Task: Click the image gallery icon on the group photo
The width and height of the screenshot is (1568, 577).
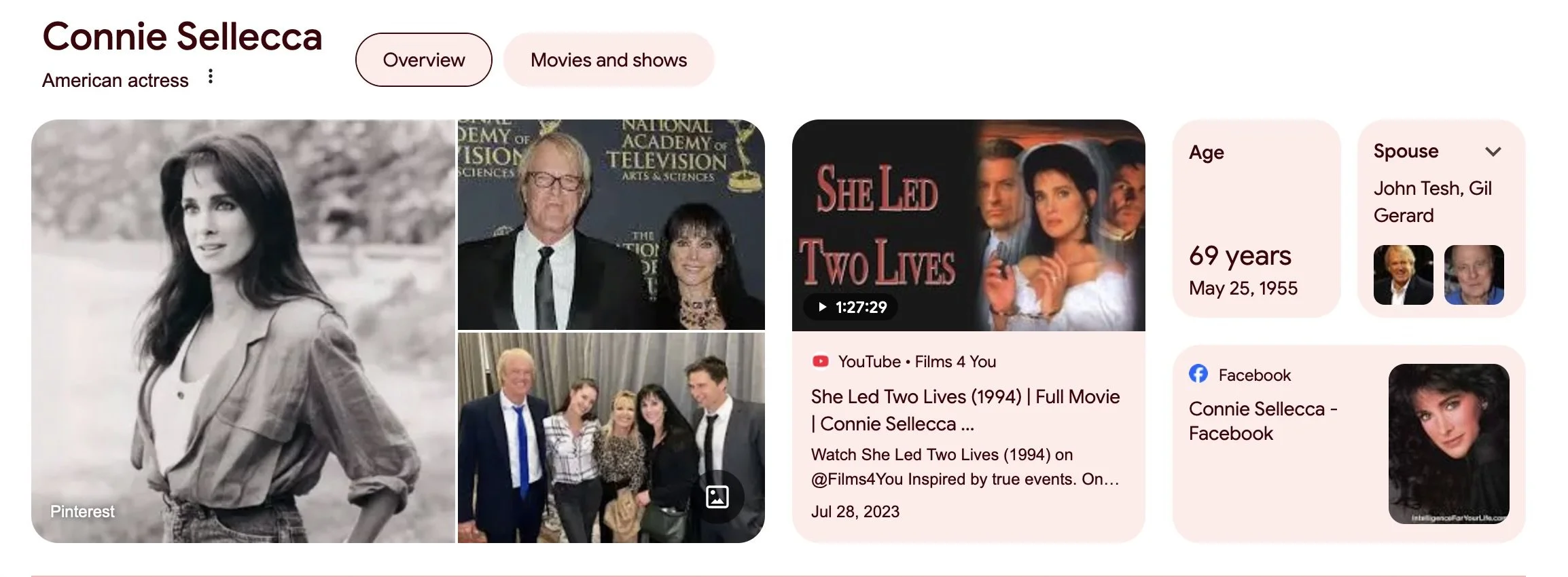Action: (717, 497)
